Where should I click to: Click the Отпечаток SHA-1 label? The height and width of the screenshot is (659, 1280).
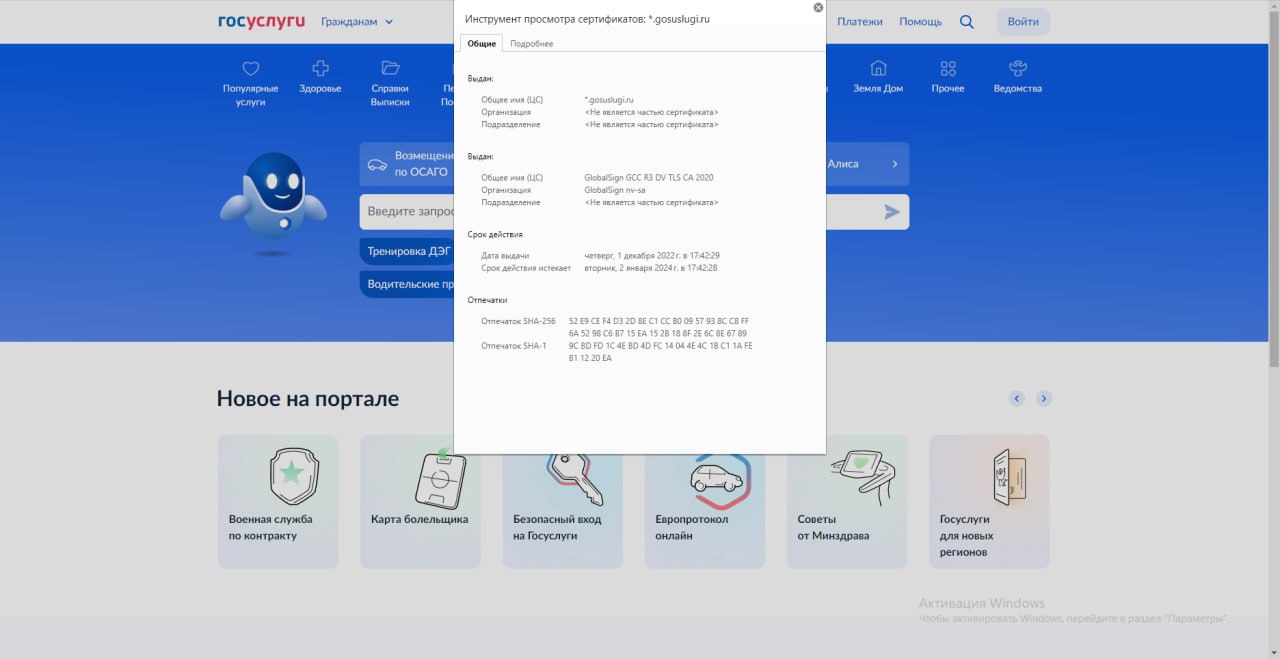click(514, 346)
